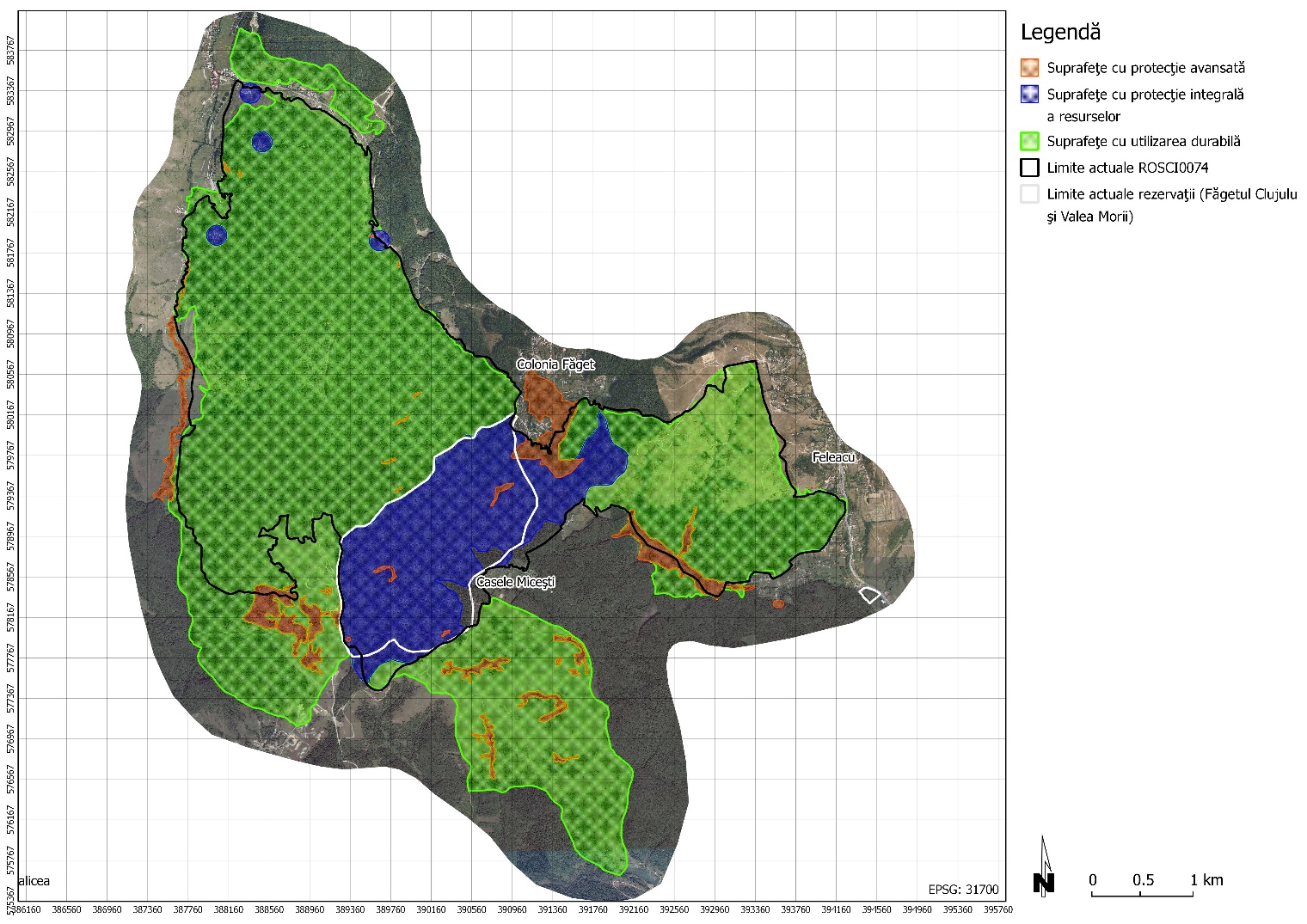Click the north arrow symbol

tap(1044, 866)
